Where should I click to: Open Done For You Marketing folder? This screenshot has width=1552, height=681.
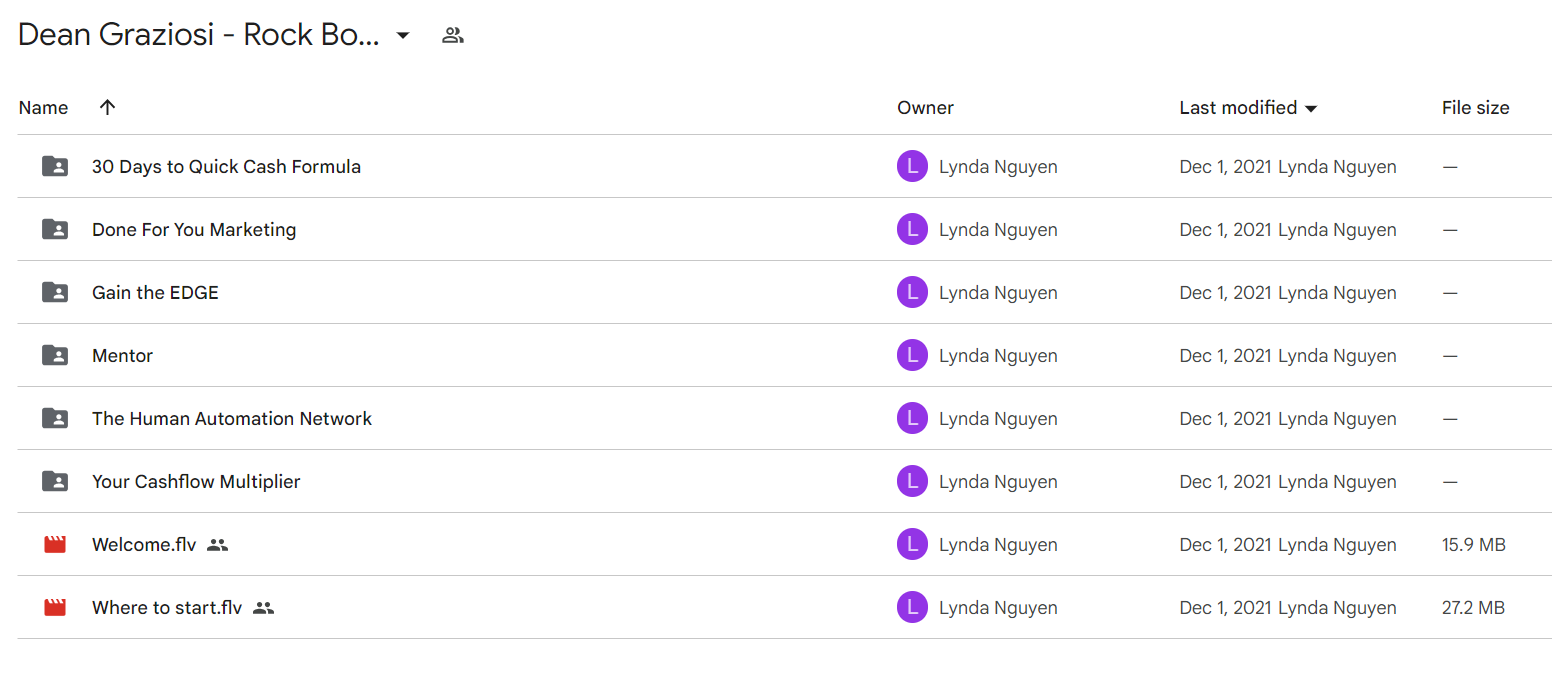(194, 230)
